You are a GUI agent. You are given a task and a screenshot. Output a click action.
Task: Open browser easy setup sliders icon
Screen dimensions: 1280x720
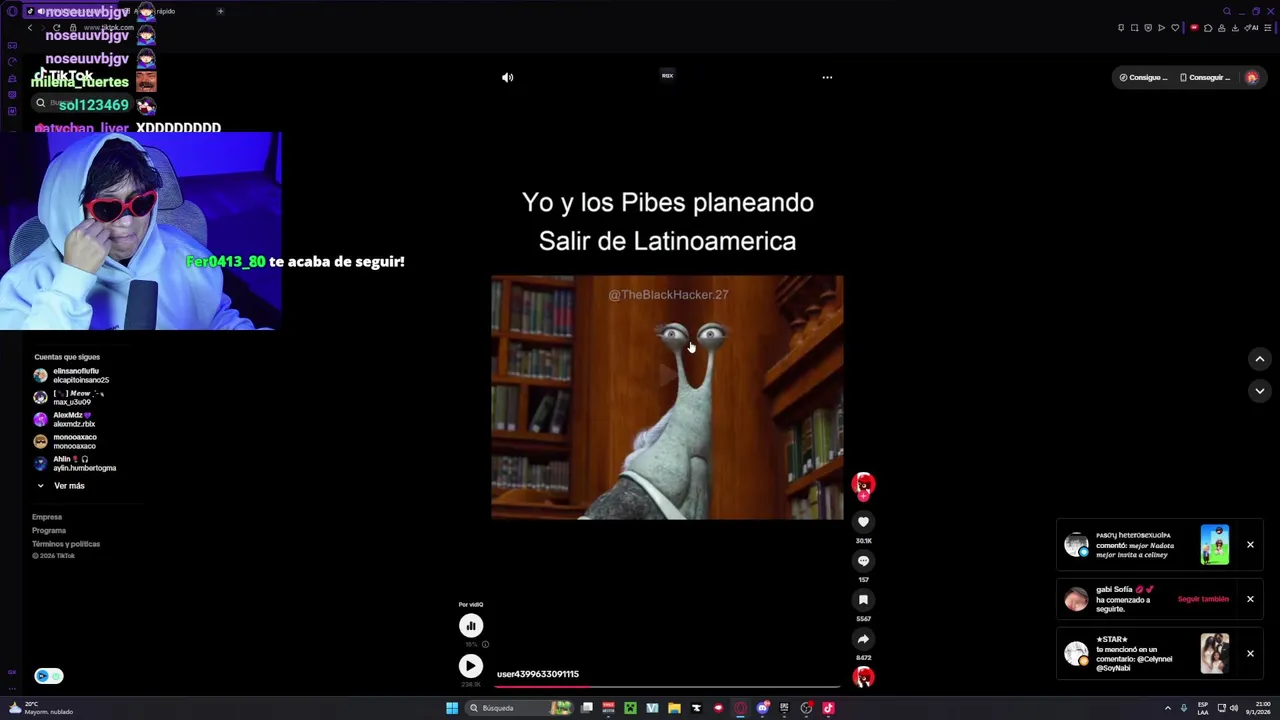pos(1267,28)
